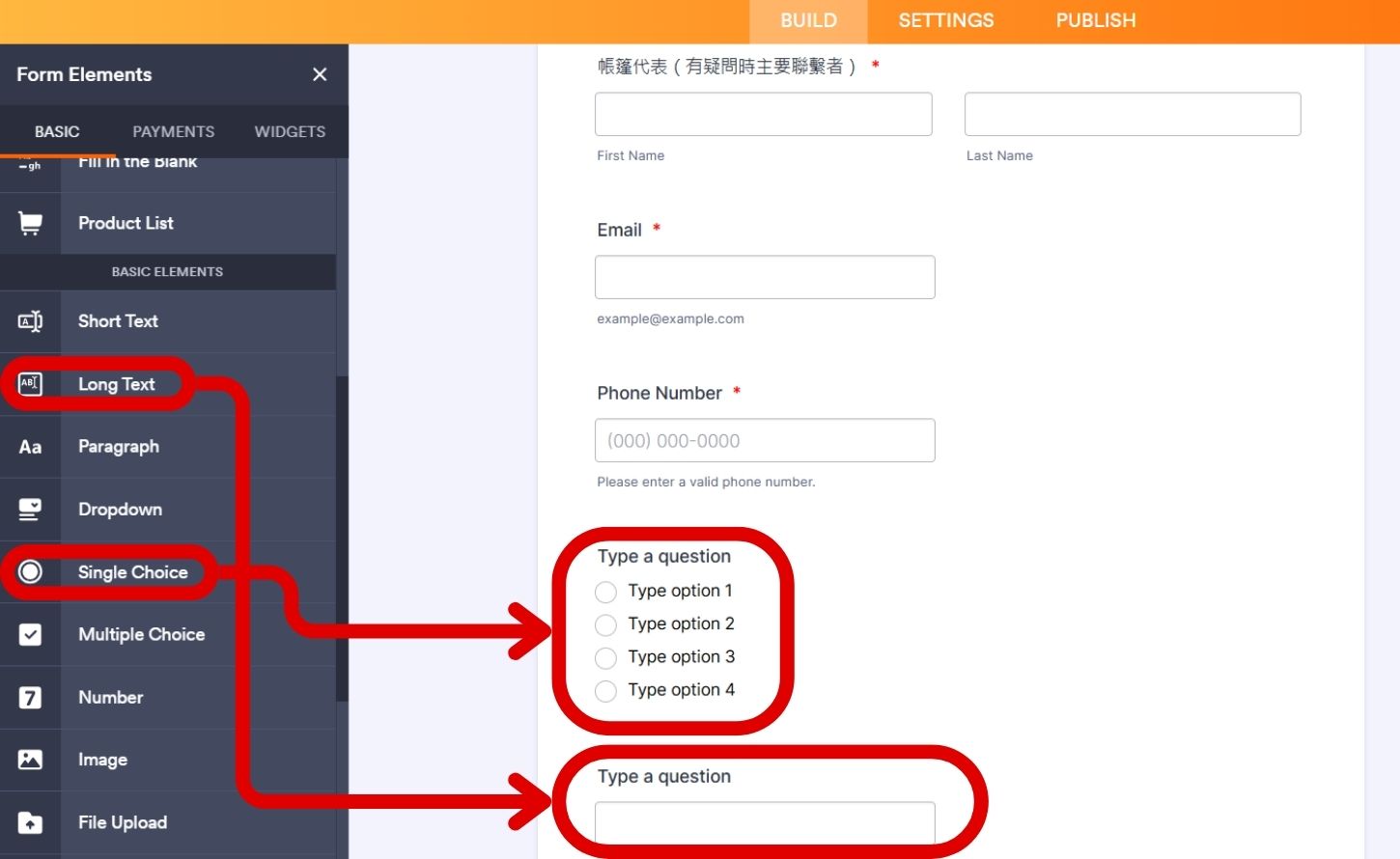Click inside the Email input field
1400x859 pixels.
coord(764,277)
